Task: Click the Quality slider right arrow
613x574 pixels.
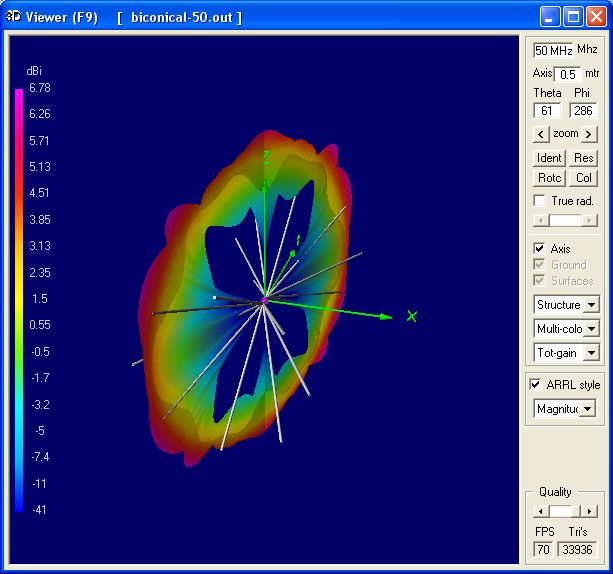Action: pyautogui.click(x=590, y=511)
